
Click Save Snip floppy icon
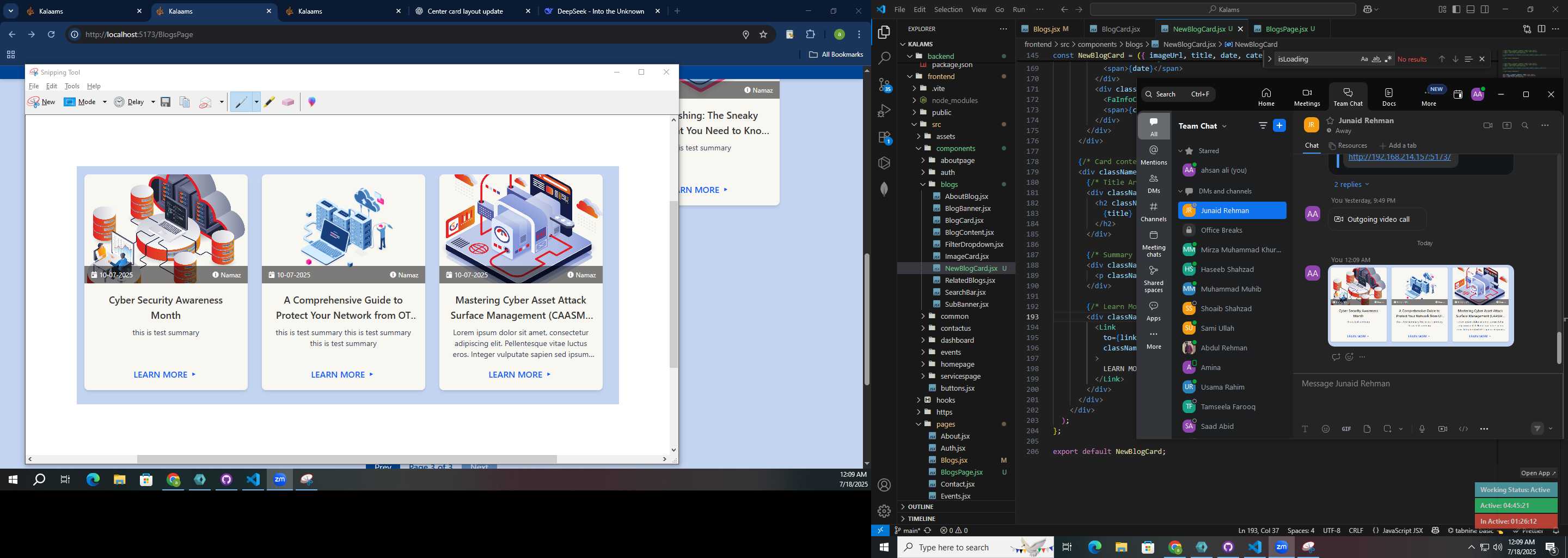point(166,102)
